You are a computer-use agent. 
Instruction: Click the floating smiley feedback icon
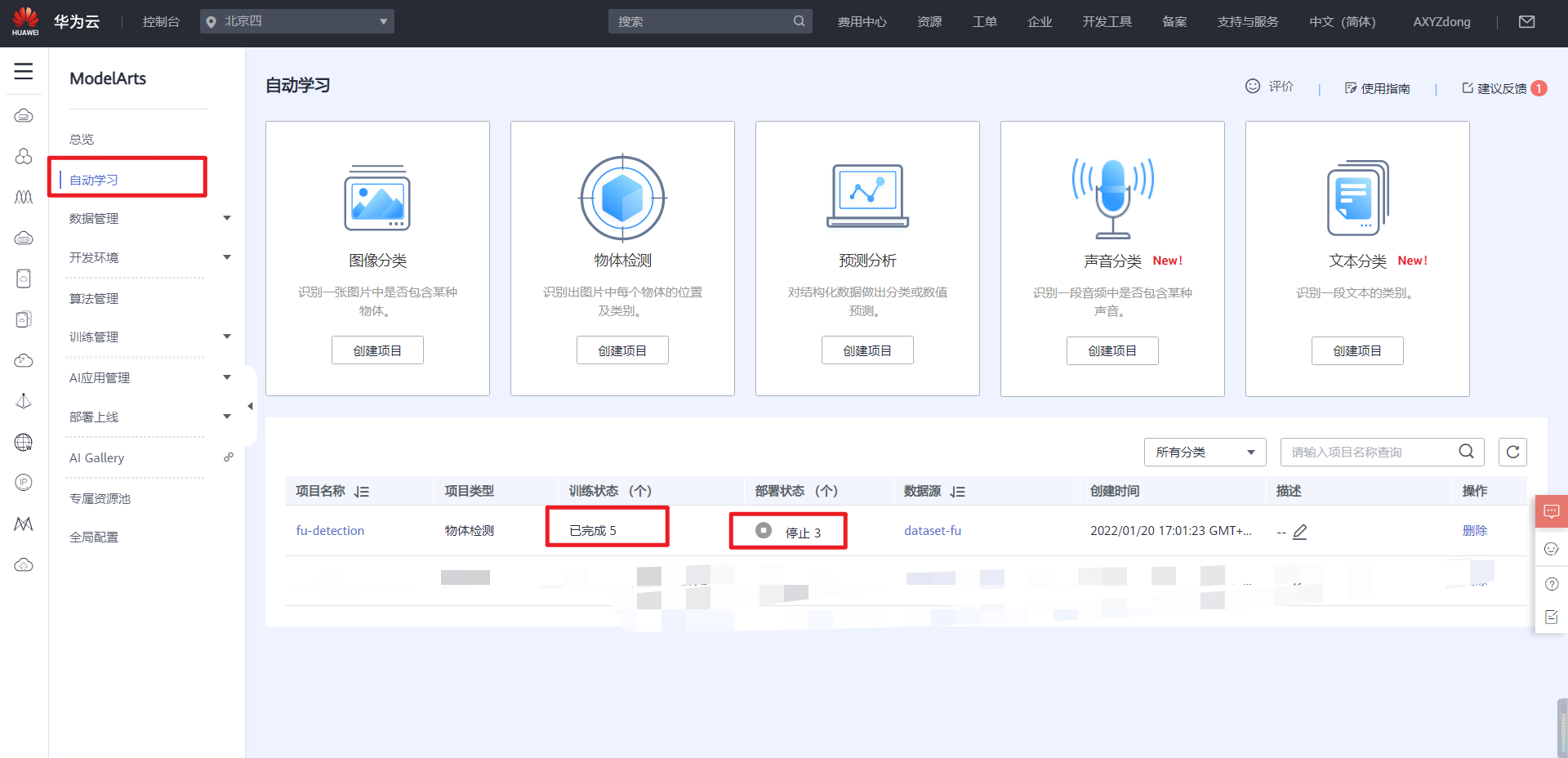coord(1552,549)
